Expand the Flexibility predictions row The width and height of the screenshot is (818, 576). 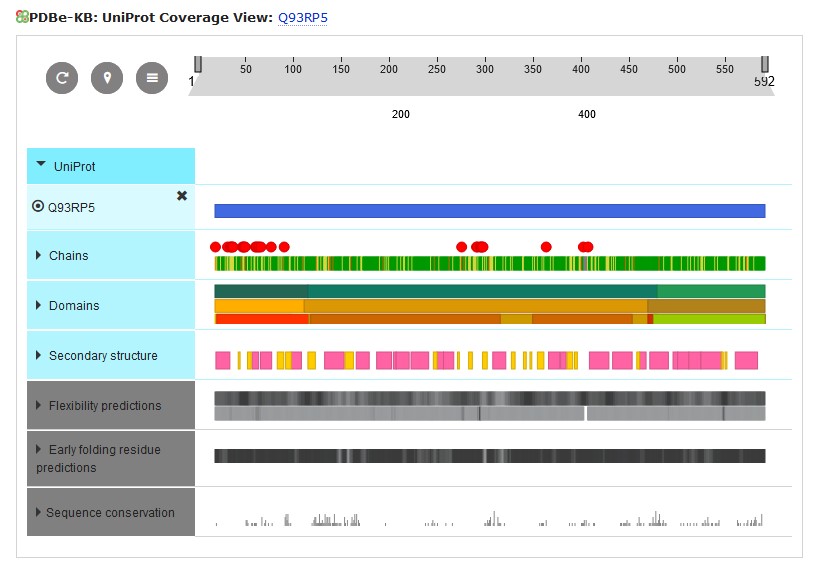pos(39,406)
